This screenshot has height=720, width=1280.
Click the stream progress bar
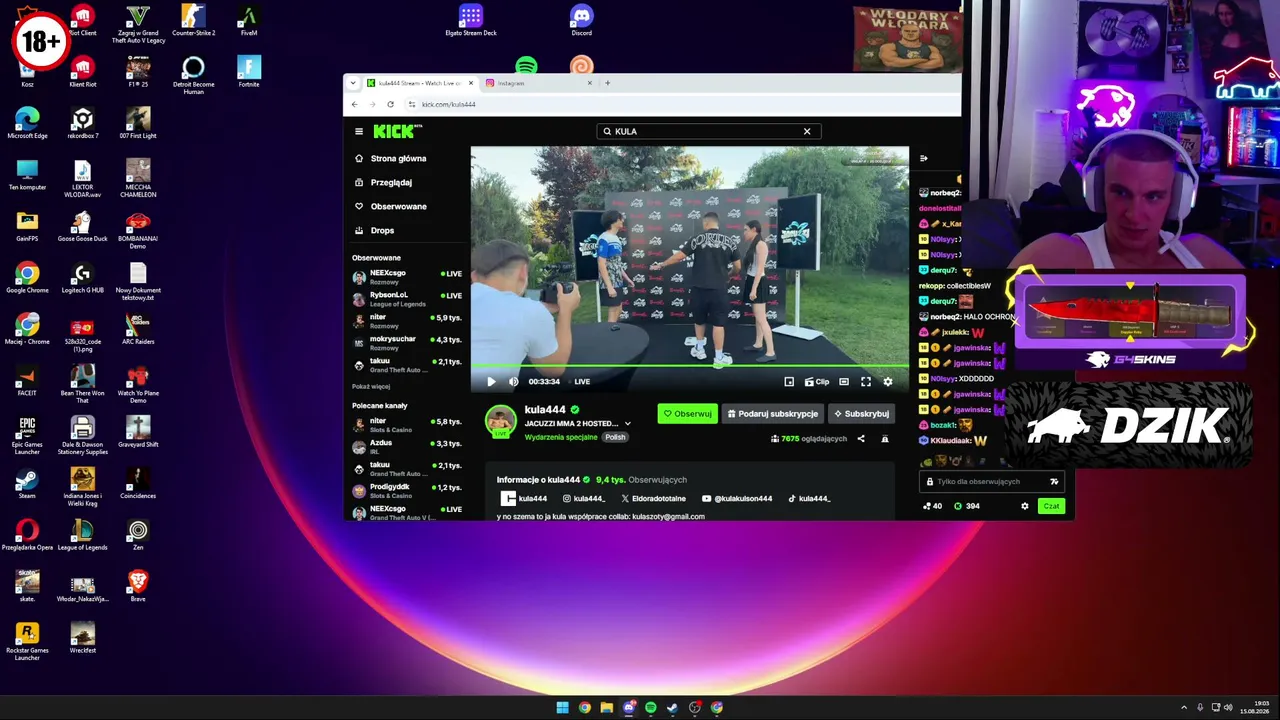coord(690,366)
